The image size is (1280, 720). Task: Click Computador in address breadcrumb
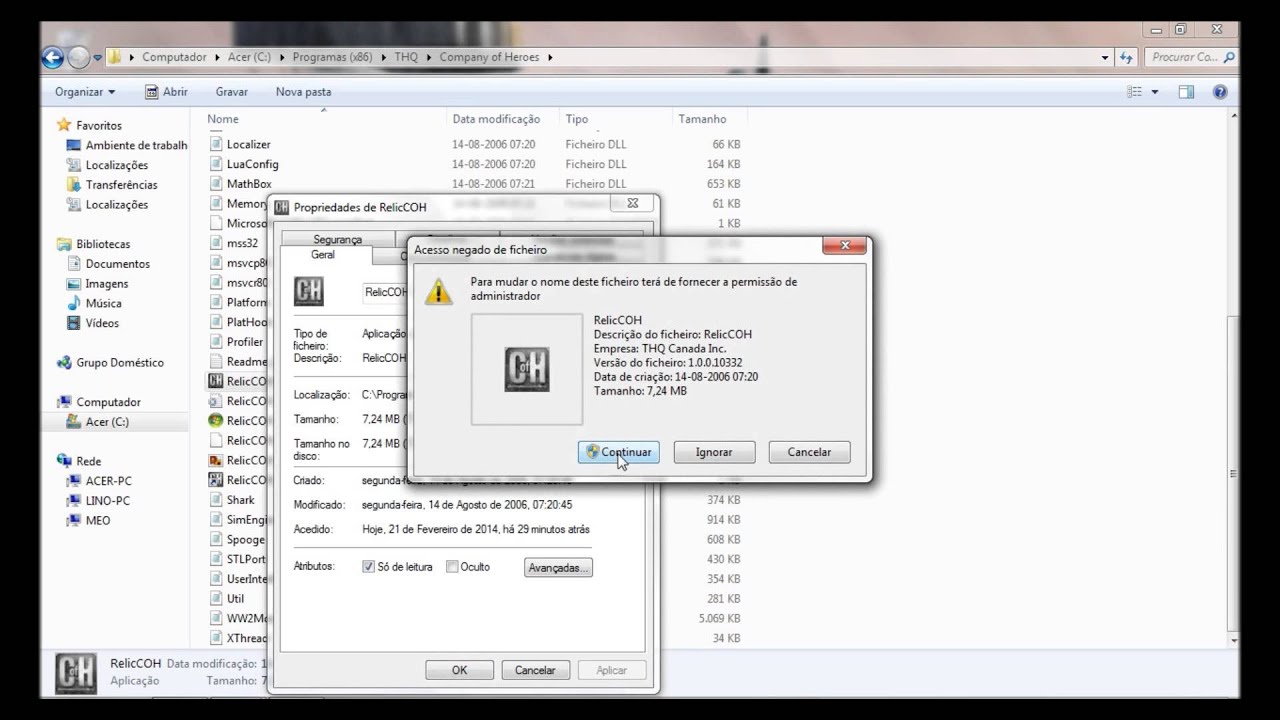click(174, 57)
